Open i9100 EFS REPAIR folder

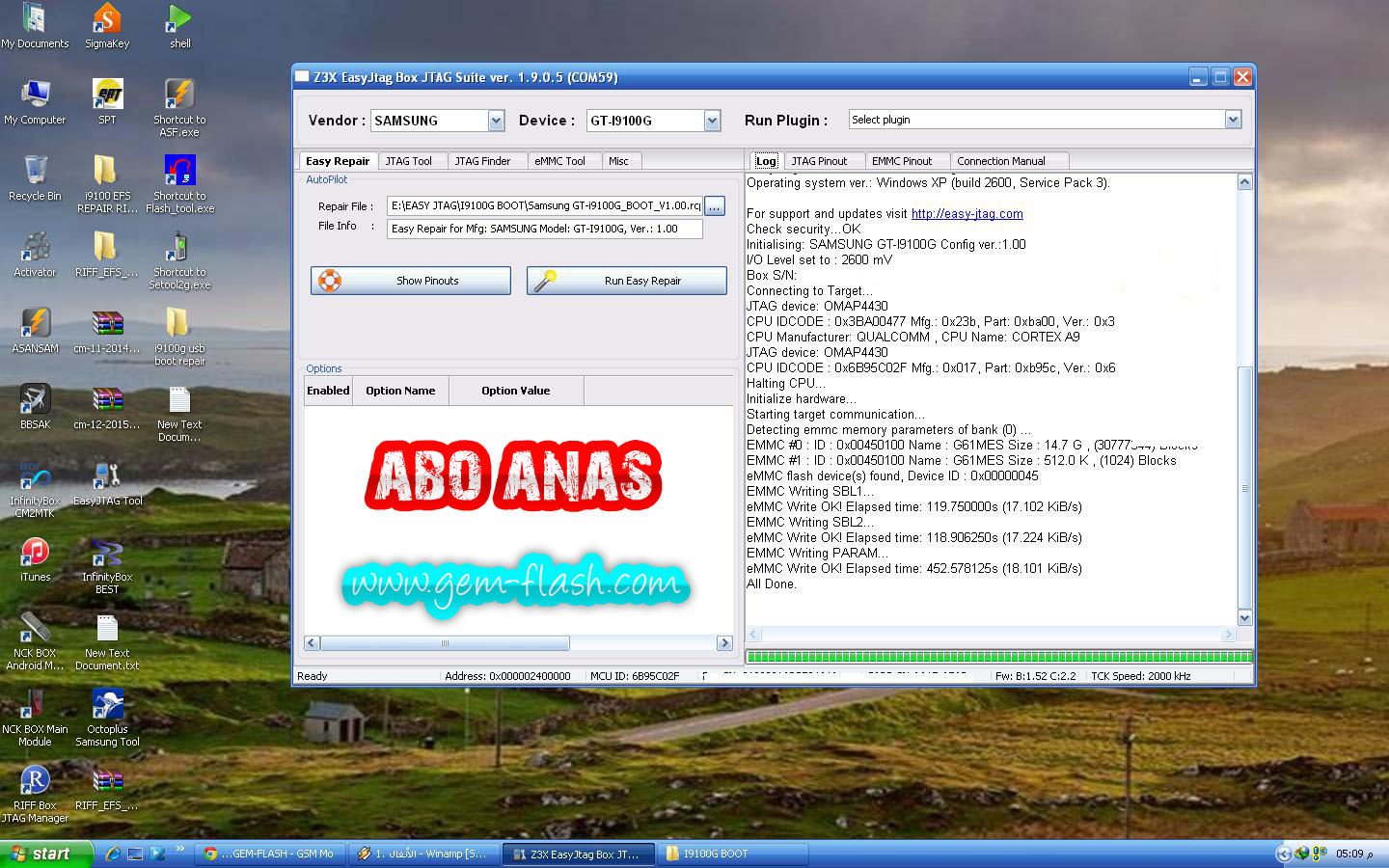click(107, 184)
